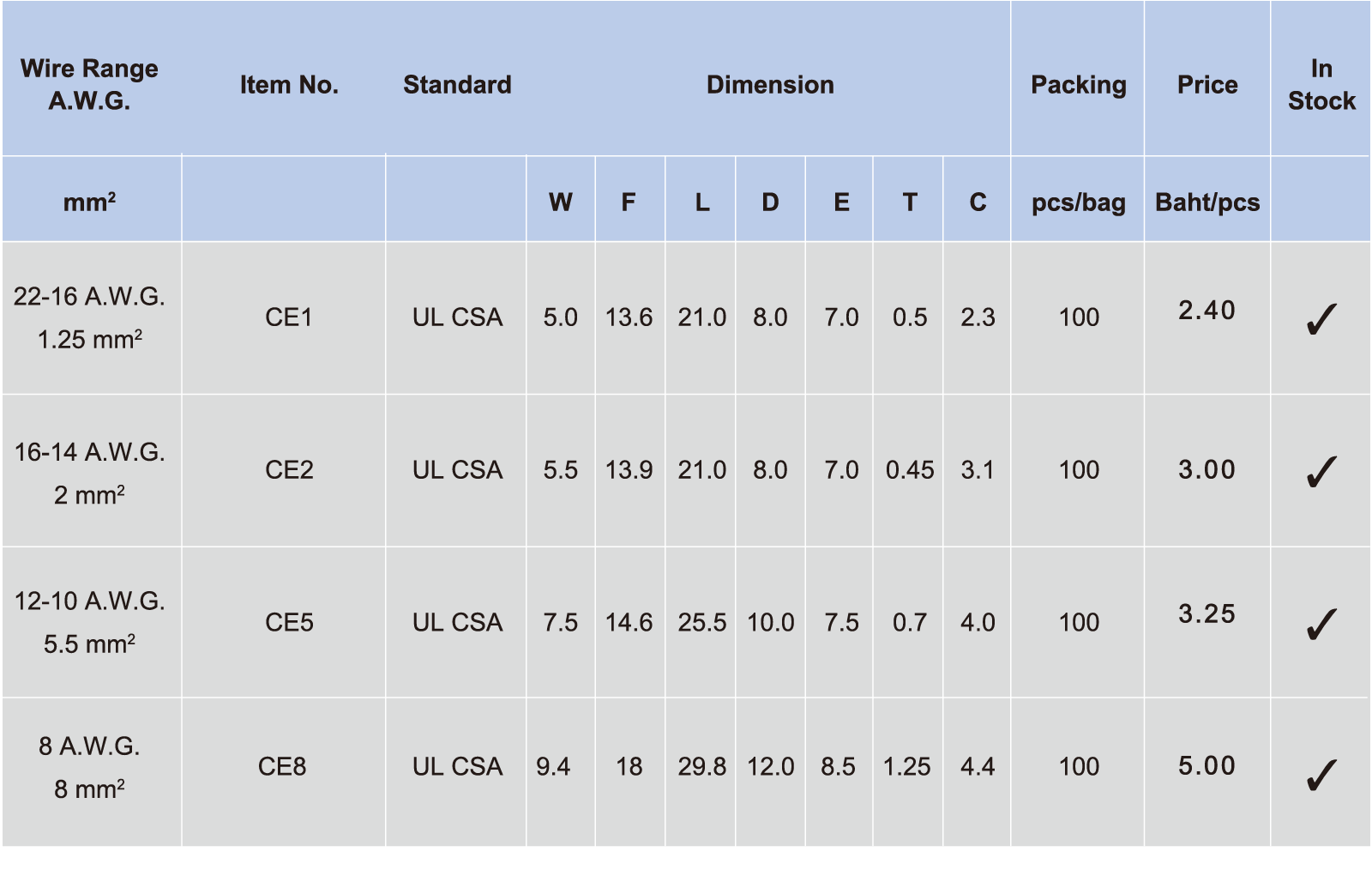
Task: Click the Baht/pcs subheader
Action: tap(1207, 202)
